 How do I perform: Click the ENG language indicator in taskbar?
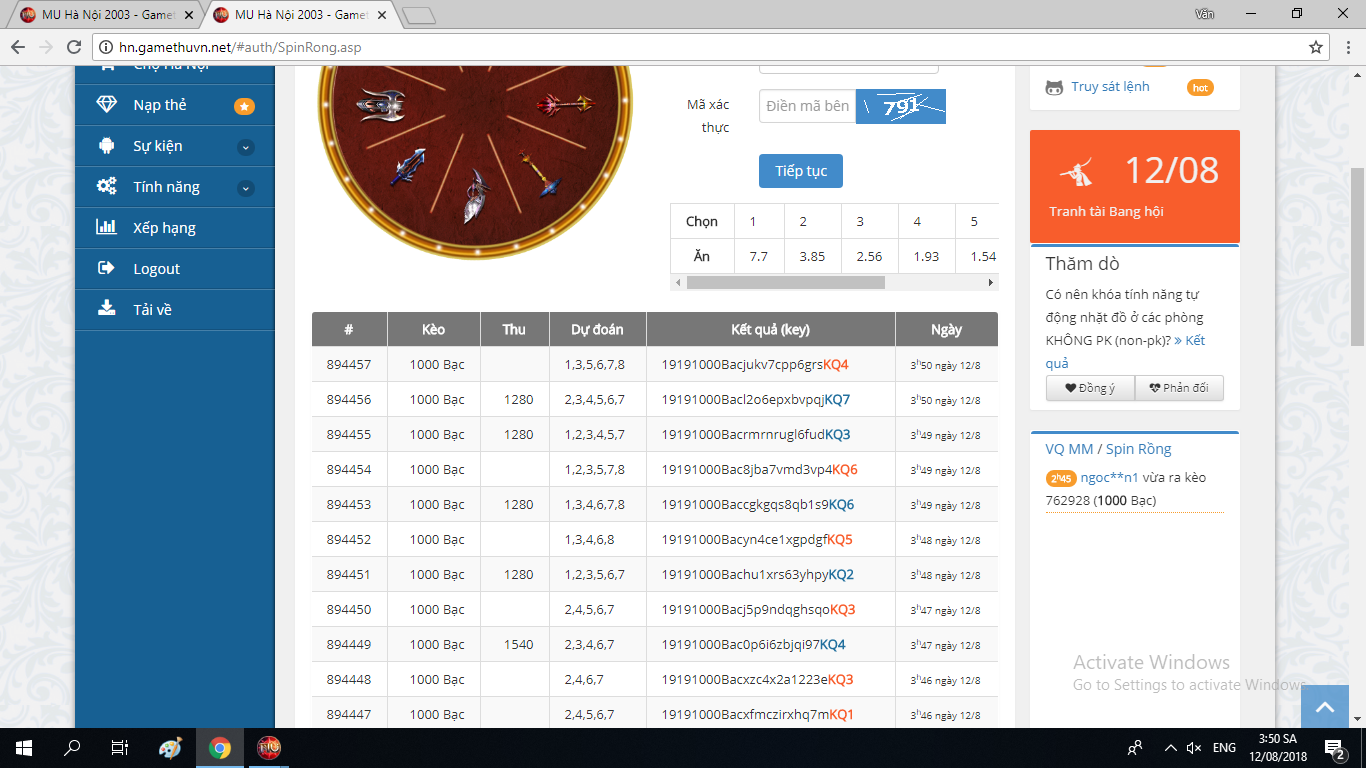pos(1224,748)
